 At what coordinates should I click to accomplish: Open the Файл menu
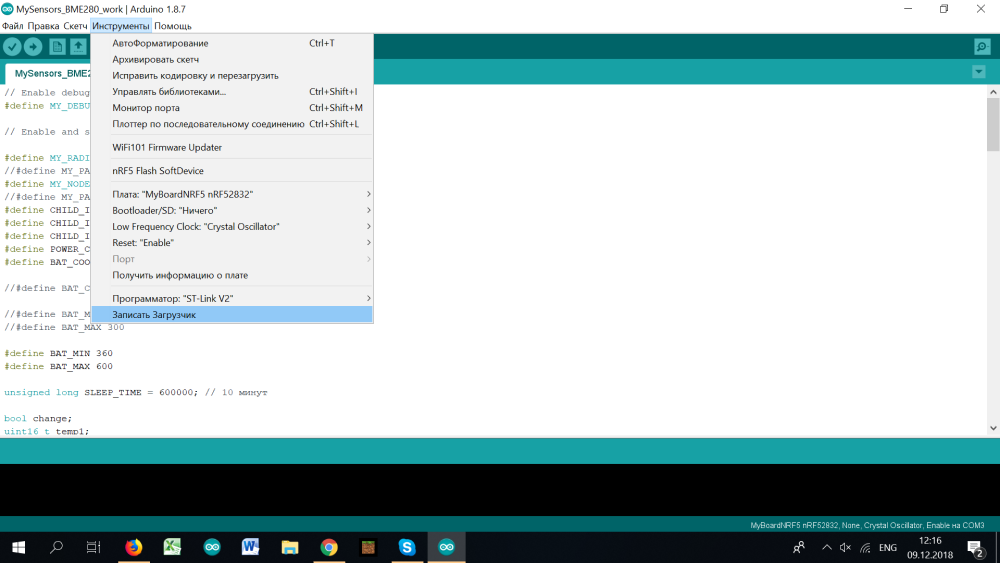13,26
